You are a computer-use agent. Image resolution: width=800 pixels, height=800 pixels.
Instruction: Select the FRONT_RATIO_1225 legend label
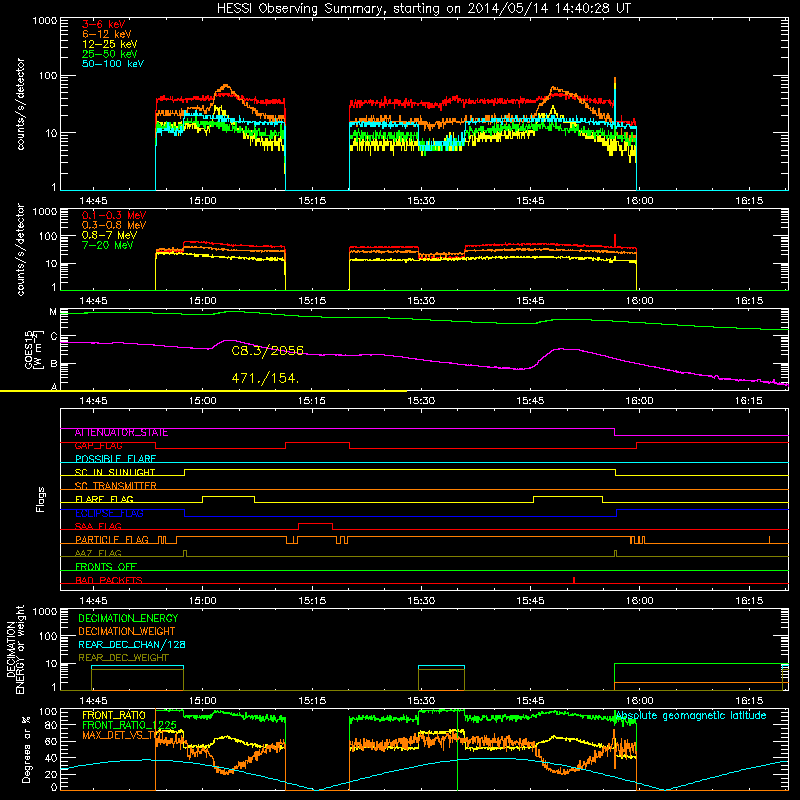(x=129, y=725)
